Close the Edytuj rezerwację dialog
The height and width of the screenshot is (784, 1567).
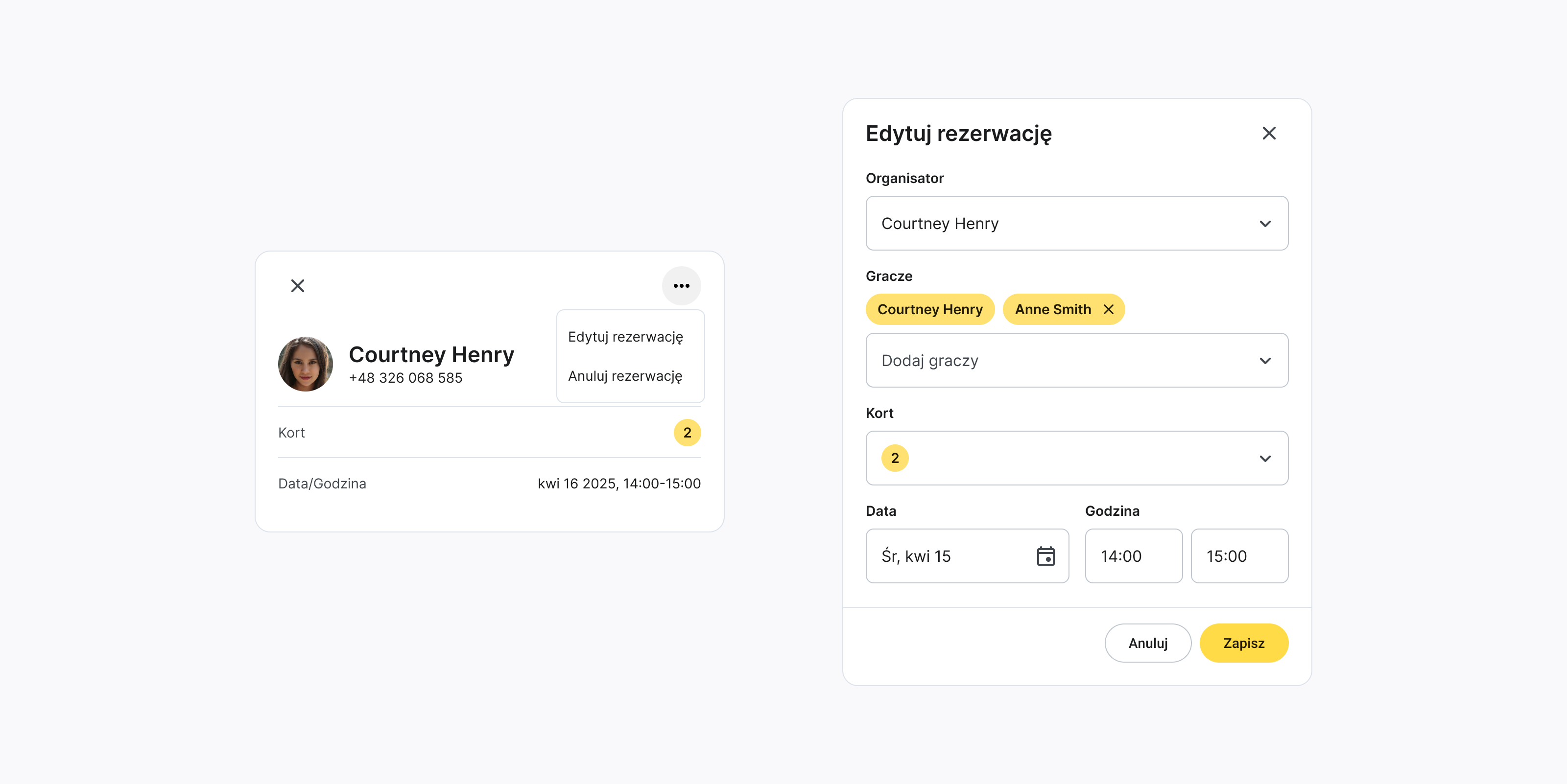pos(1268,133)
